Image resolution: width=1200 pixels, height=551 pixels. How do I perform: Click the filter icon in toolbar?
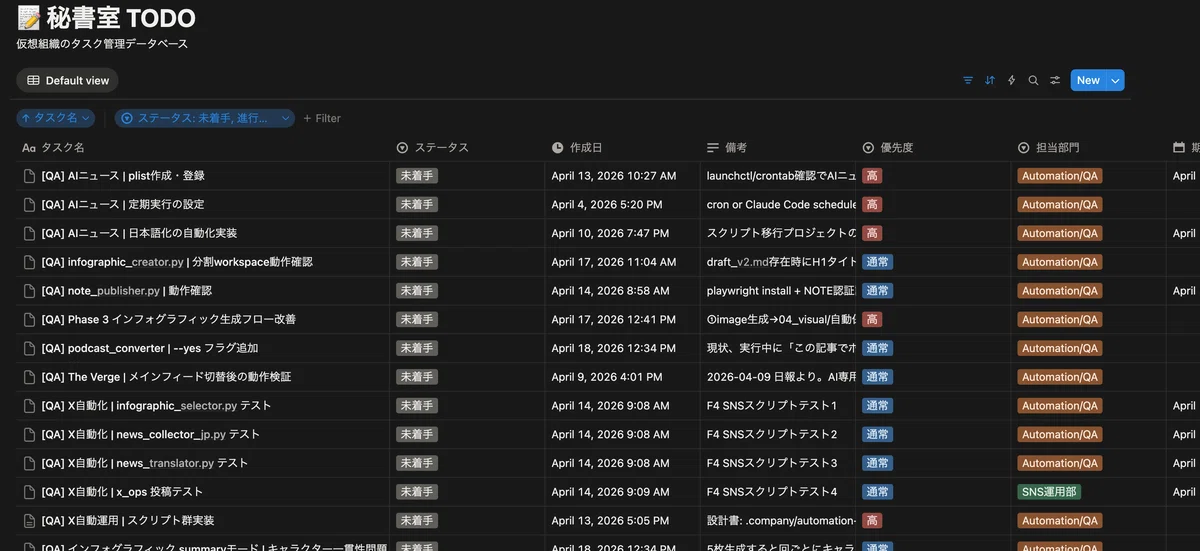pos(968,80)
